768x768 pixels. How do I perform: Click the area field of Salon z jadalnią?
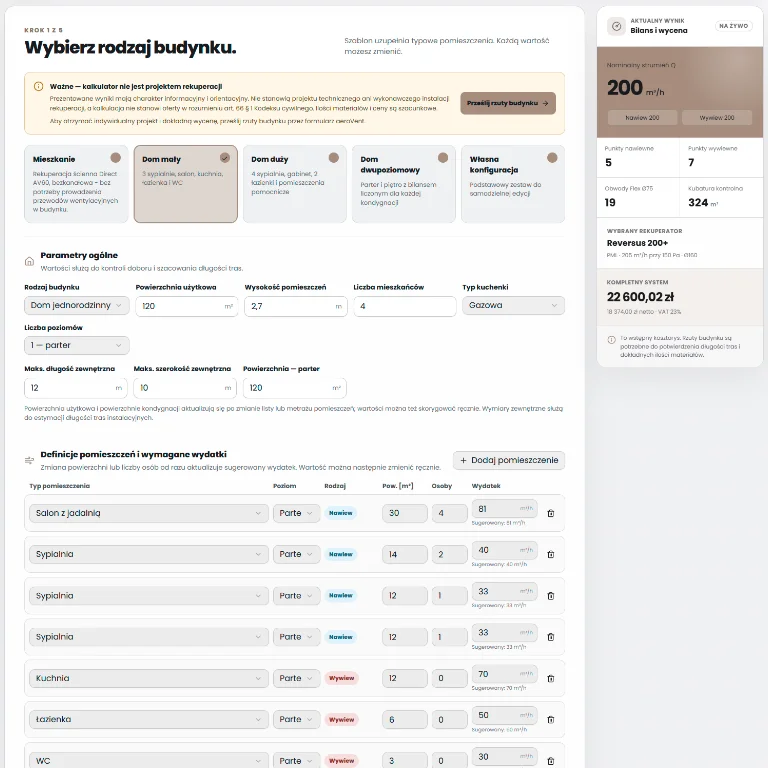point(405,513)
